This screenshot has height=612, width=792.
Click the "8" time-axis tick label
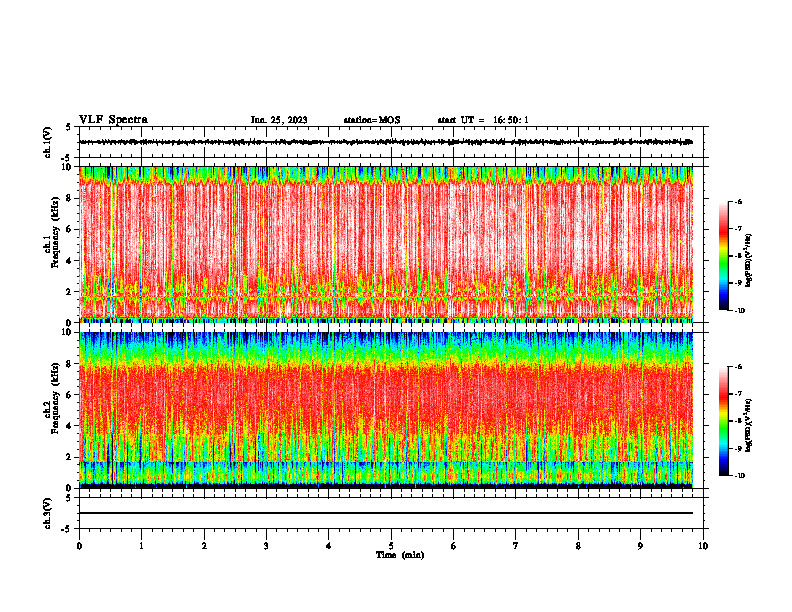coord(578,546)
